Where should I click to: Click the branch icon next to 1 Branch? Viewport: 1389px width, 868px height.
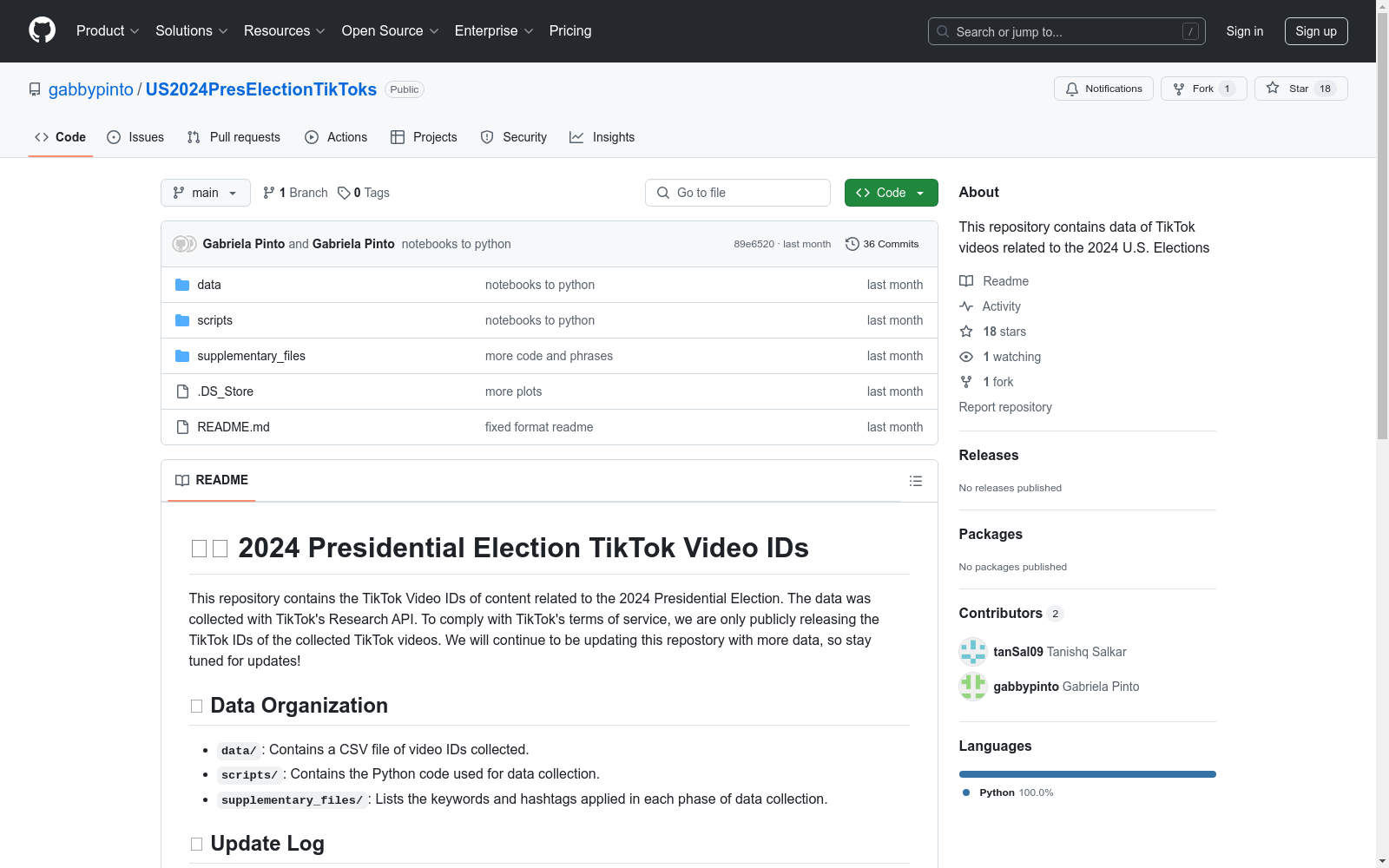tap(269, 193)
